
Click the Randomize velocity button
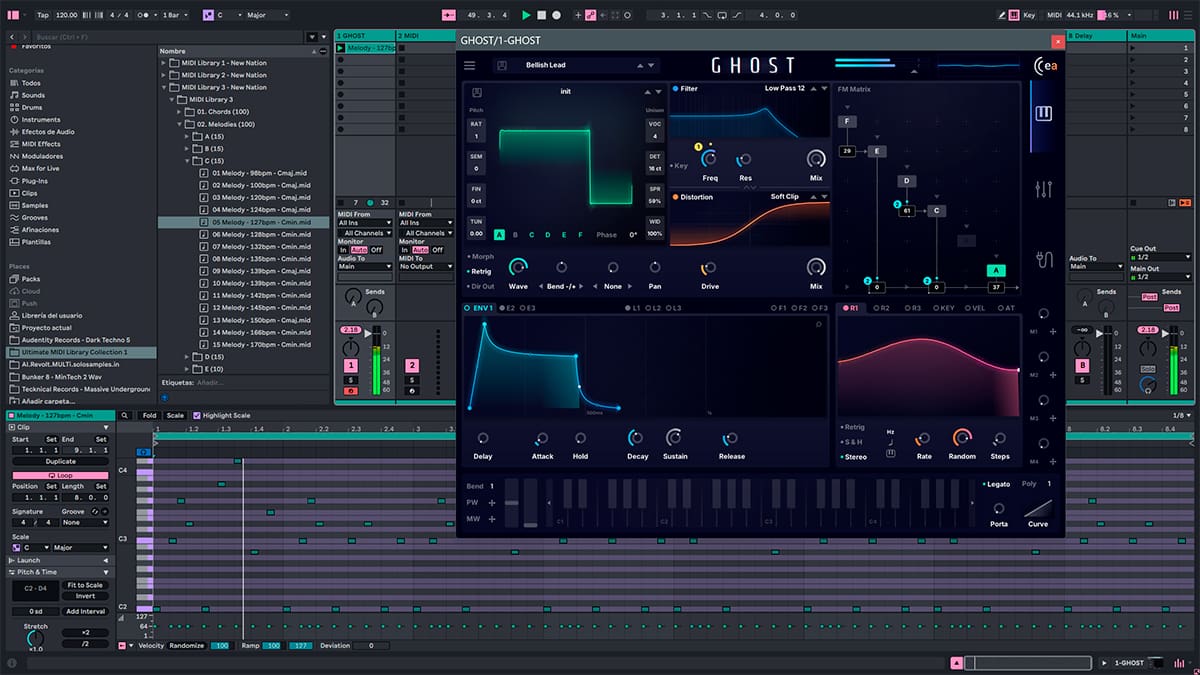pyautogui.click(x=186, y=646)
